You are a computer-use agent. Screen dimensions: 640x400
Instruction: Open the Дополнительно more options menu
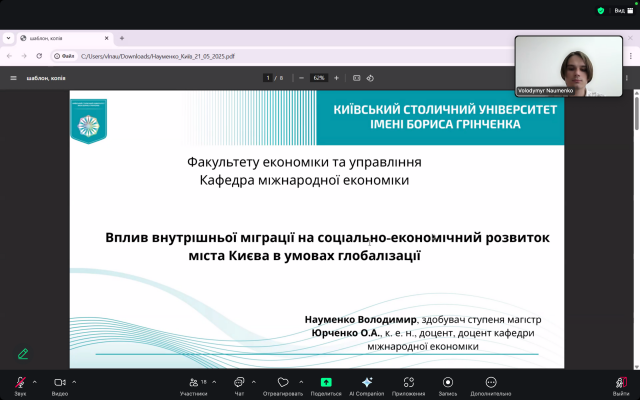(490, 383)
